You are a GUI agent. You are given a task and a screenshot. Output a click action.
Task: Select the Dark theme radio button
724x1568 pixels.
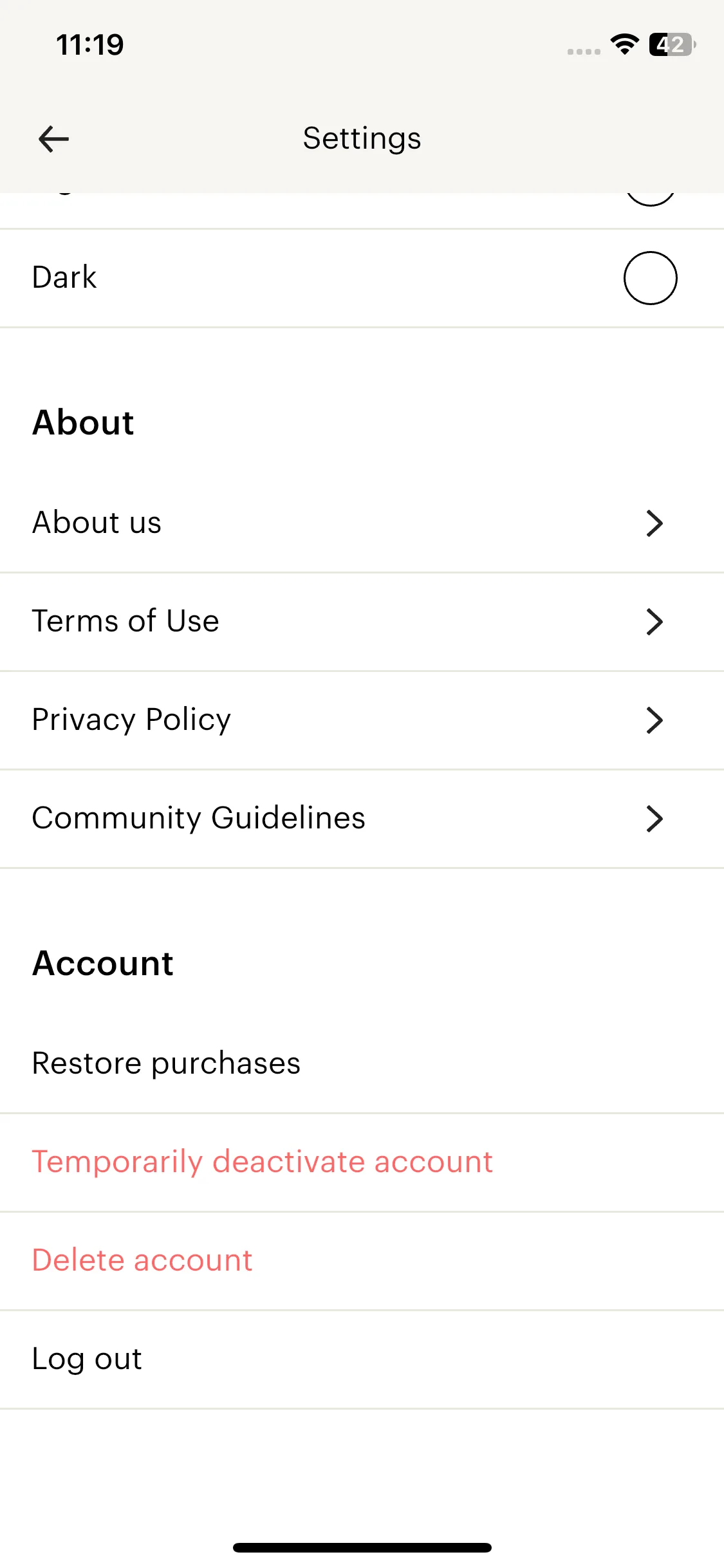pyautogui.click(x=650, y=278)
